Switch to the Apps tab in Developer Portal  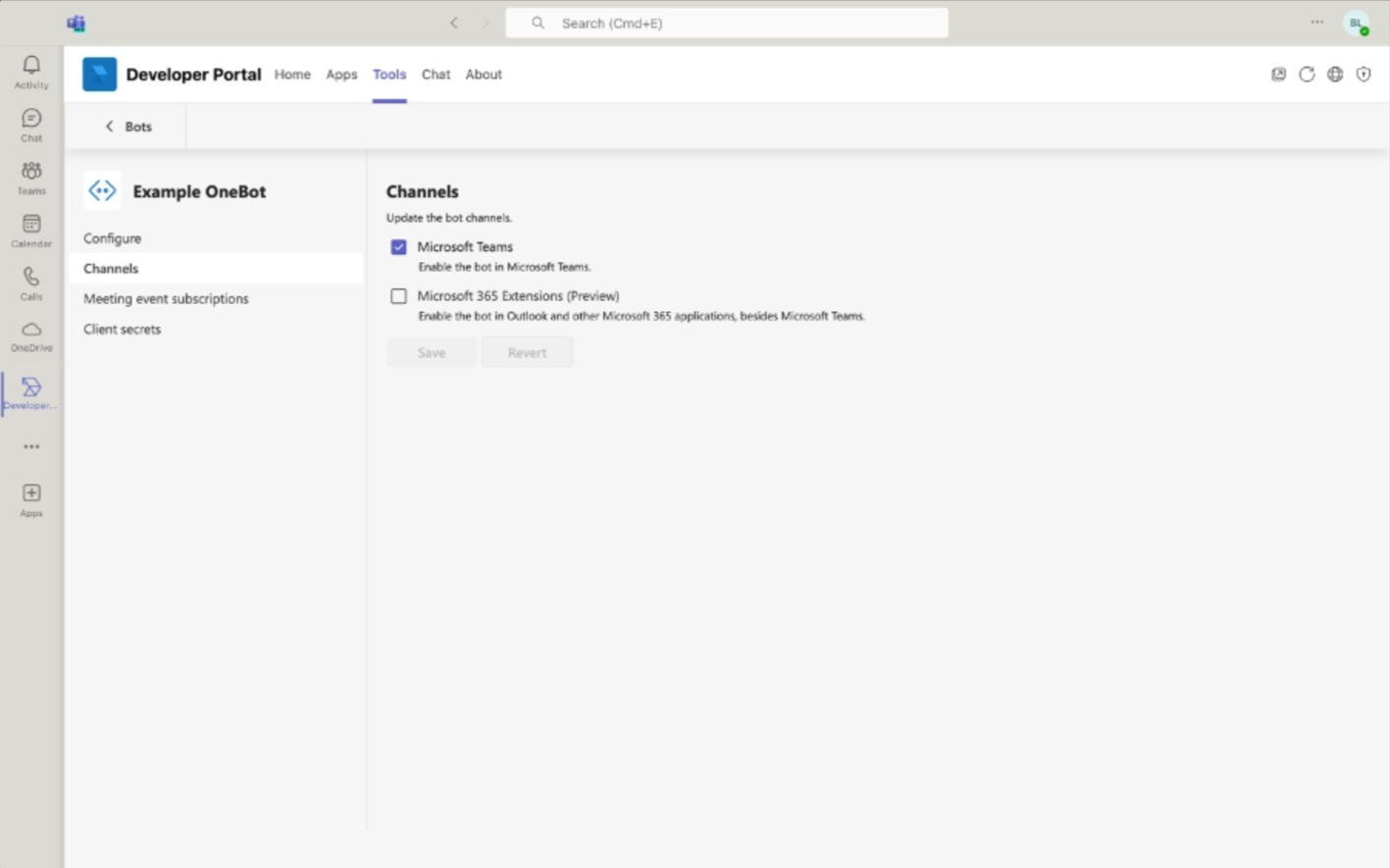[x=341, y=75]
